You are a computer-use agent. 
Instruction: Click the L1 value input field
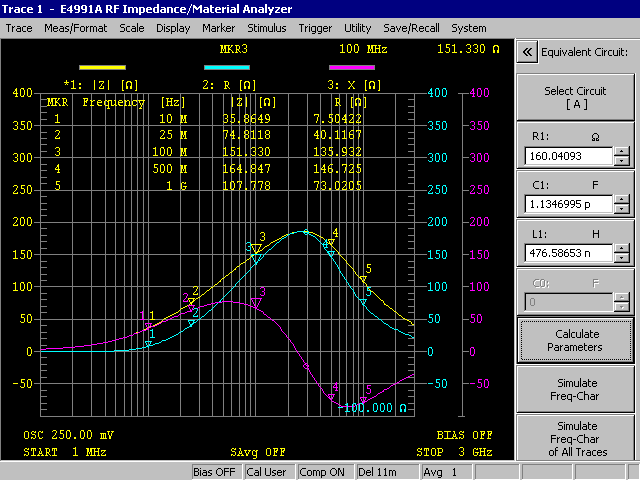coord(568,253)
